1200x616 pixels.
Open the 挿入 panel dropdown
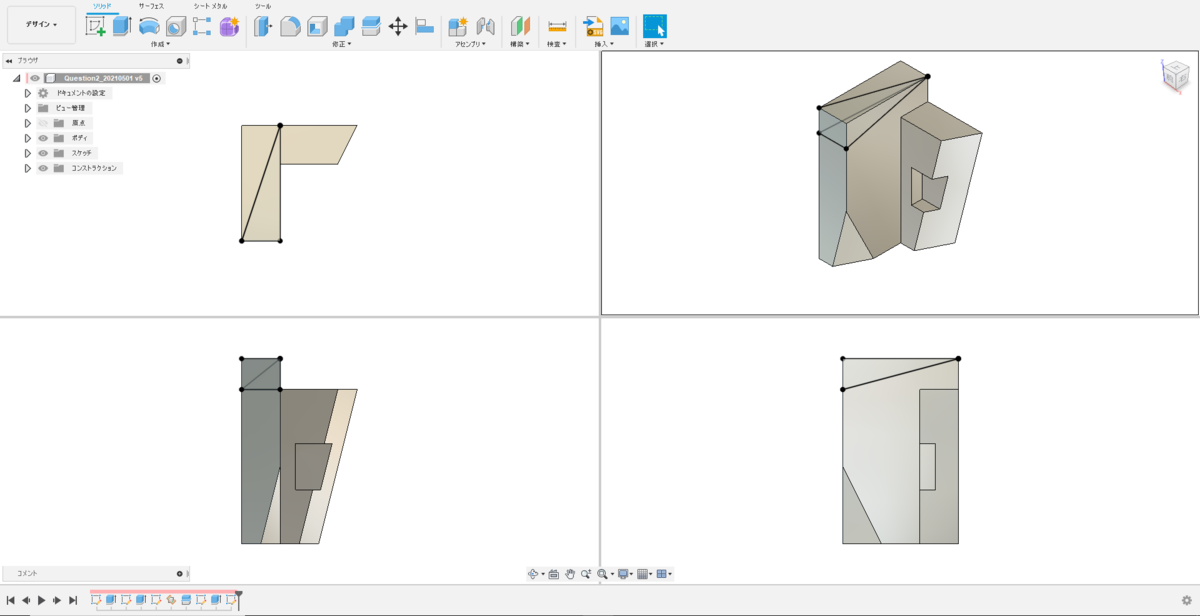click(606, 44)
